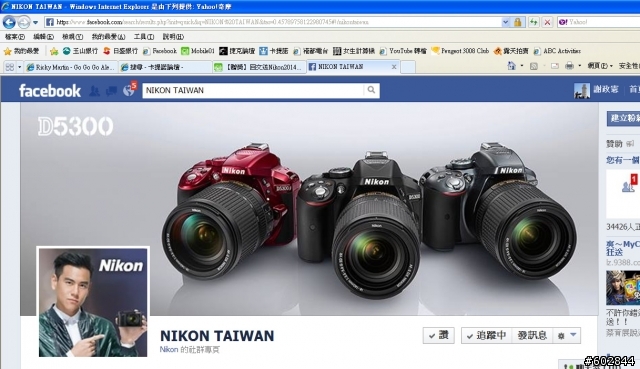Open the 日盛銀行 bookmark
Image resolution: width=640 pixels, height=369 pixels.
pos(120,51)
